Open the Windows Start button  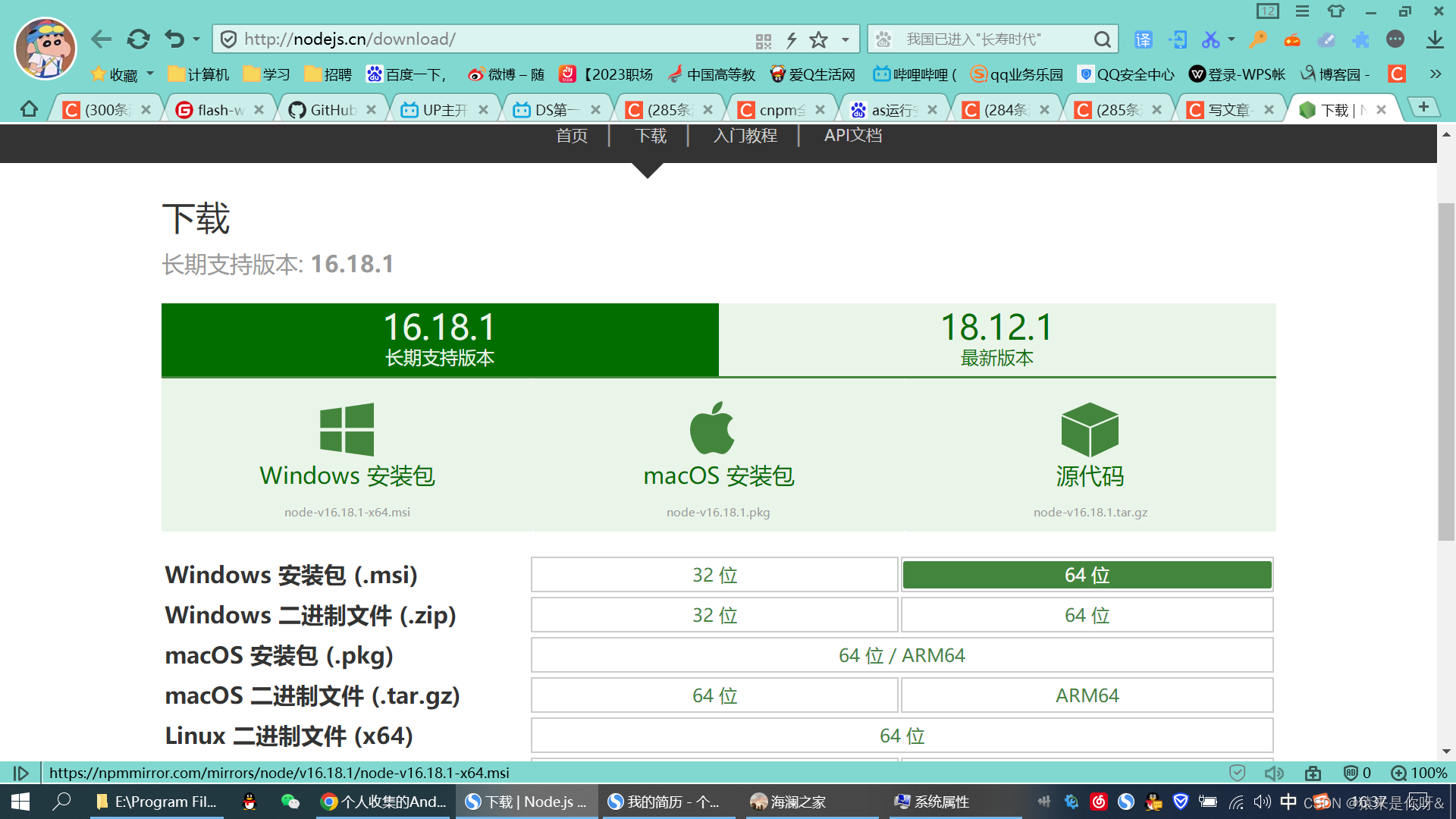20,802
